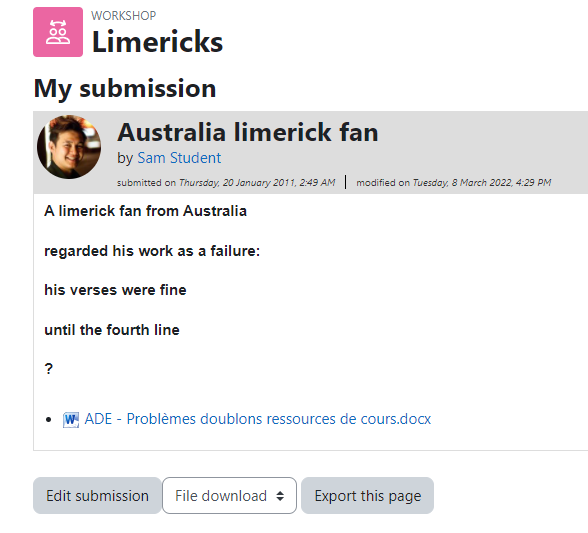Click the modified on date text
Screen dimensions: 588x533
click(454, 183)
